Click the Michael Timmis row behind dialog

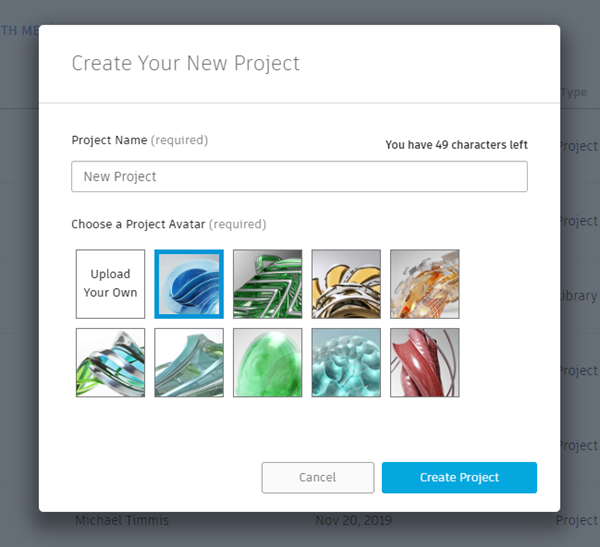pyautogui.click(x=122, y=520)
